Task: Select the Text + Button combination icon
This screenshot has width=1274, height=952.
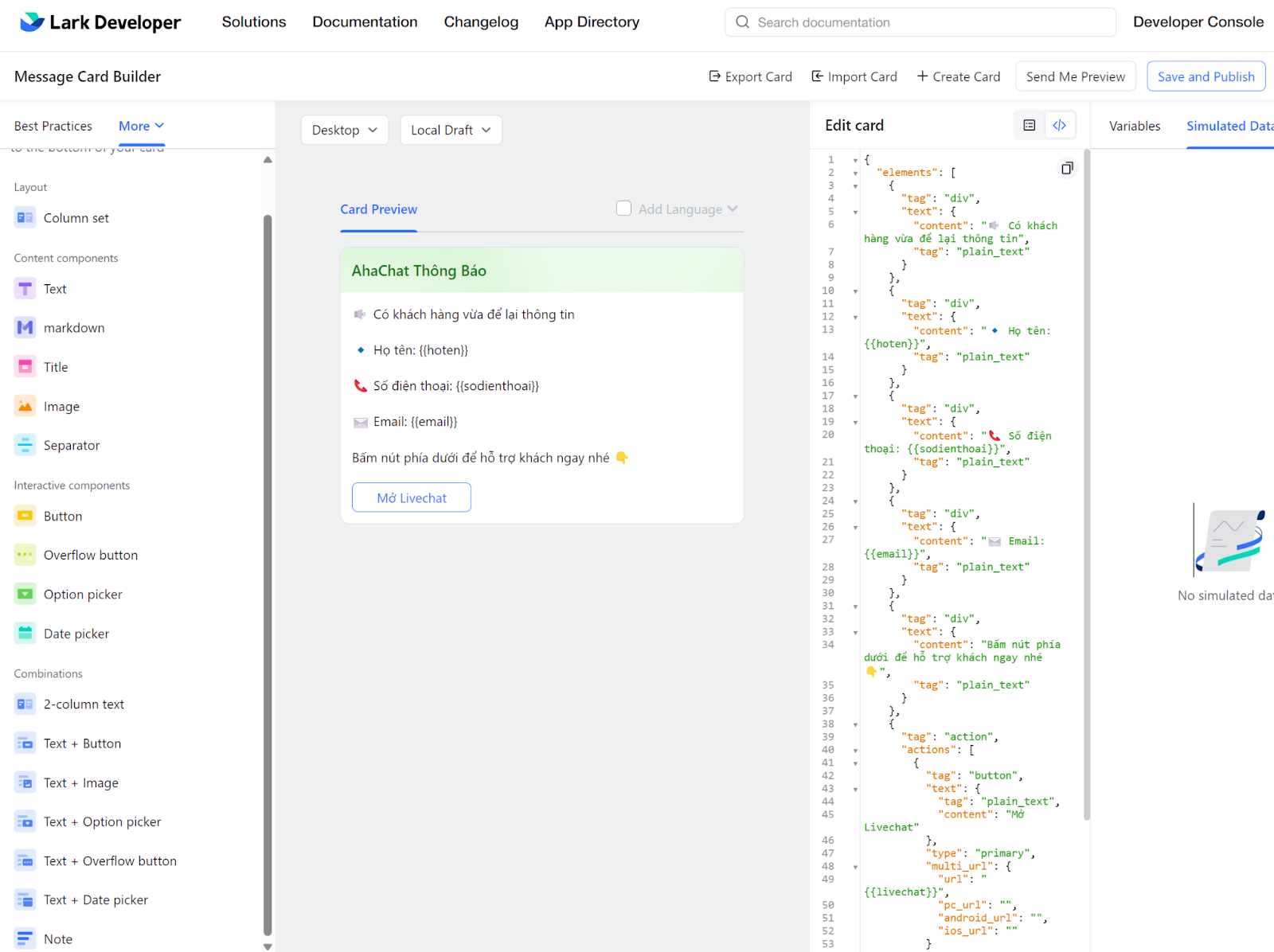Action: pos(25,743)
